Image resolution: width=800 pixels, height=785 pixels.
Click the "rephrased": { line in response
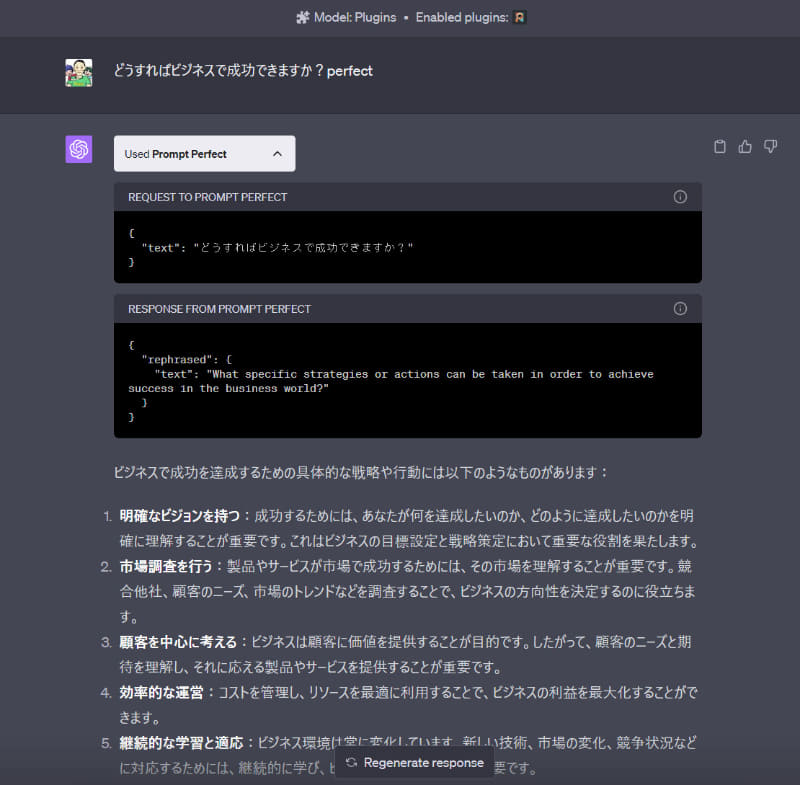click(187, 360)
